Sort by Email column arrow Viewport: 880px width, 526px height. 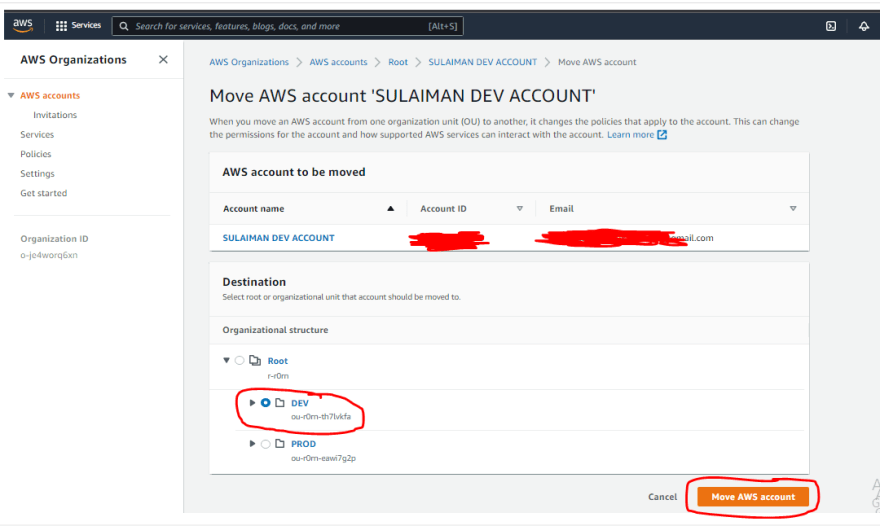[793, 209]
